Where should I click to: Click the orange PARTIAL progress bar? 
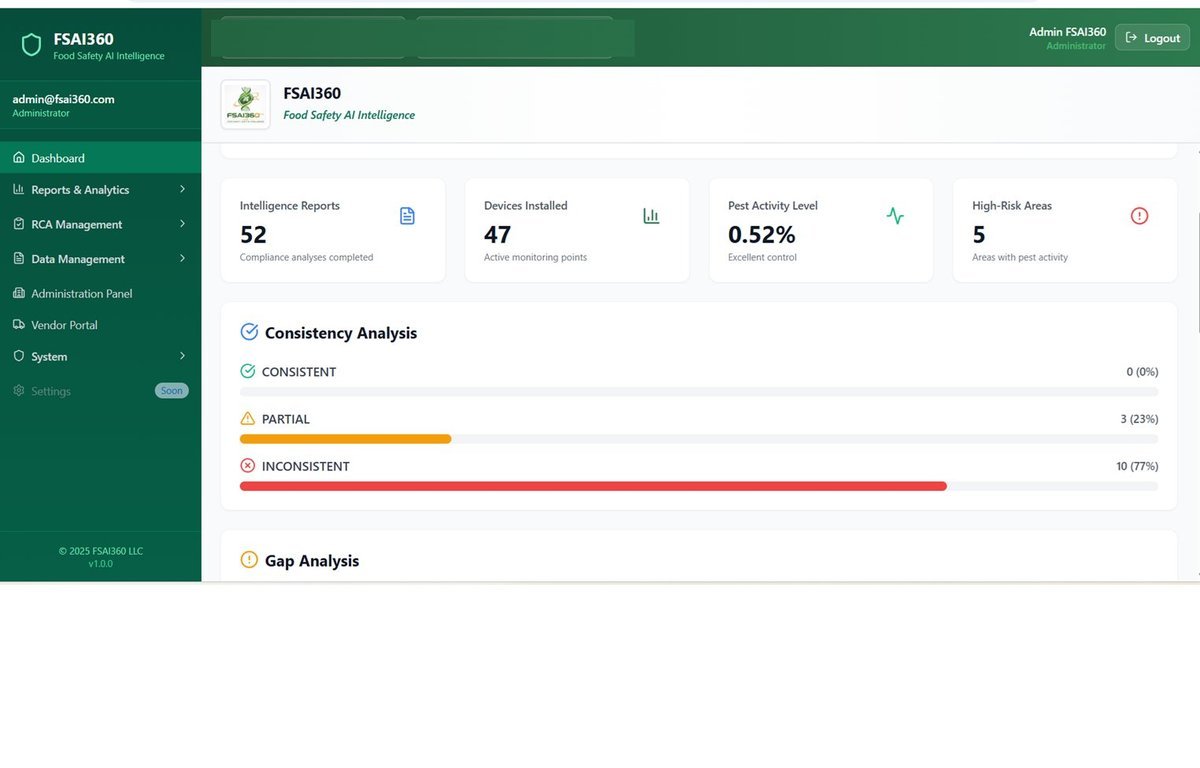345,438
